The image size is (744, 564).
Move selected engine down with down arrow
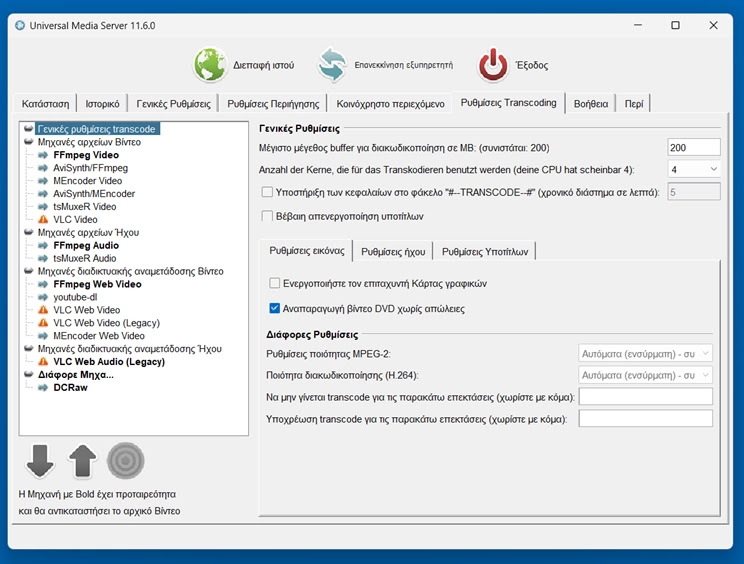40,461
